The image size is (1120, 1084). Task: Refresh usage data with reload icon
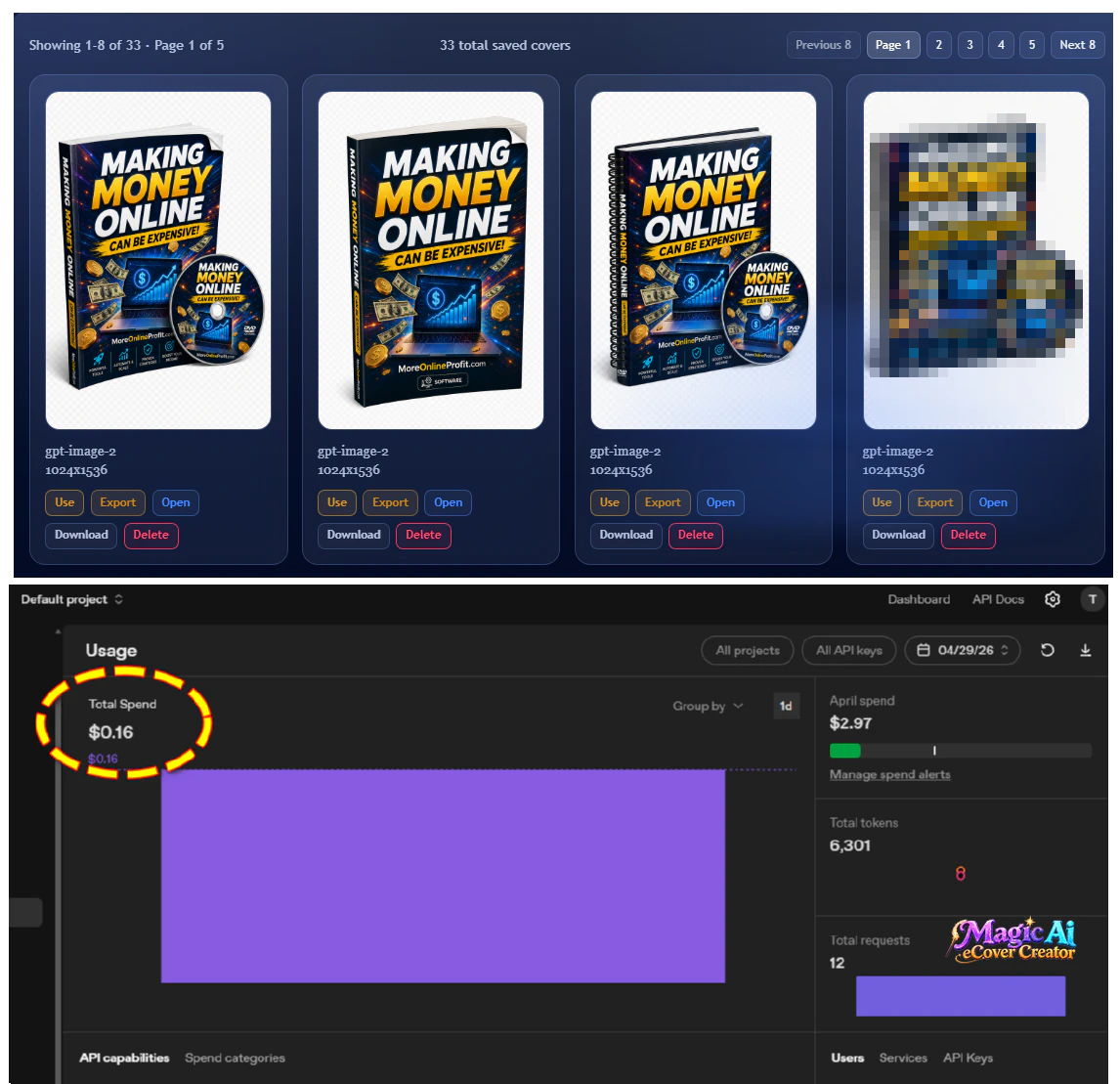(1047, 650)
